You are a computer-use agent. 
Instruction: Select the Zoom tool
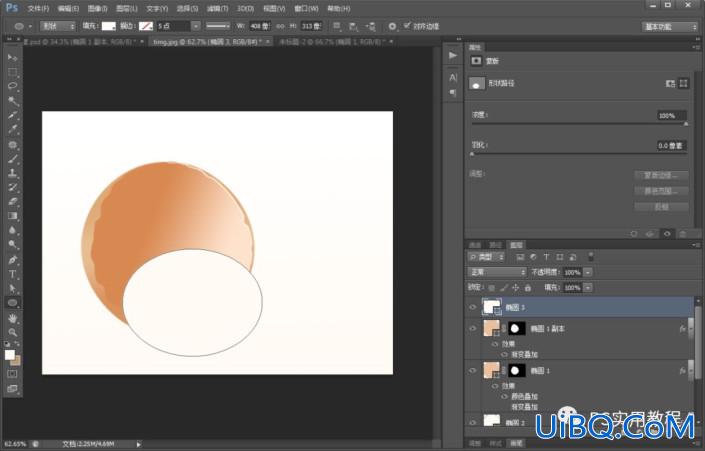coord(13,332)
